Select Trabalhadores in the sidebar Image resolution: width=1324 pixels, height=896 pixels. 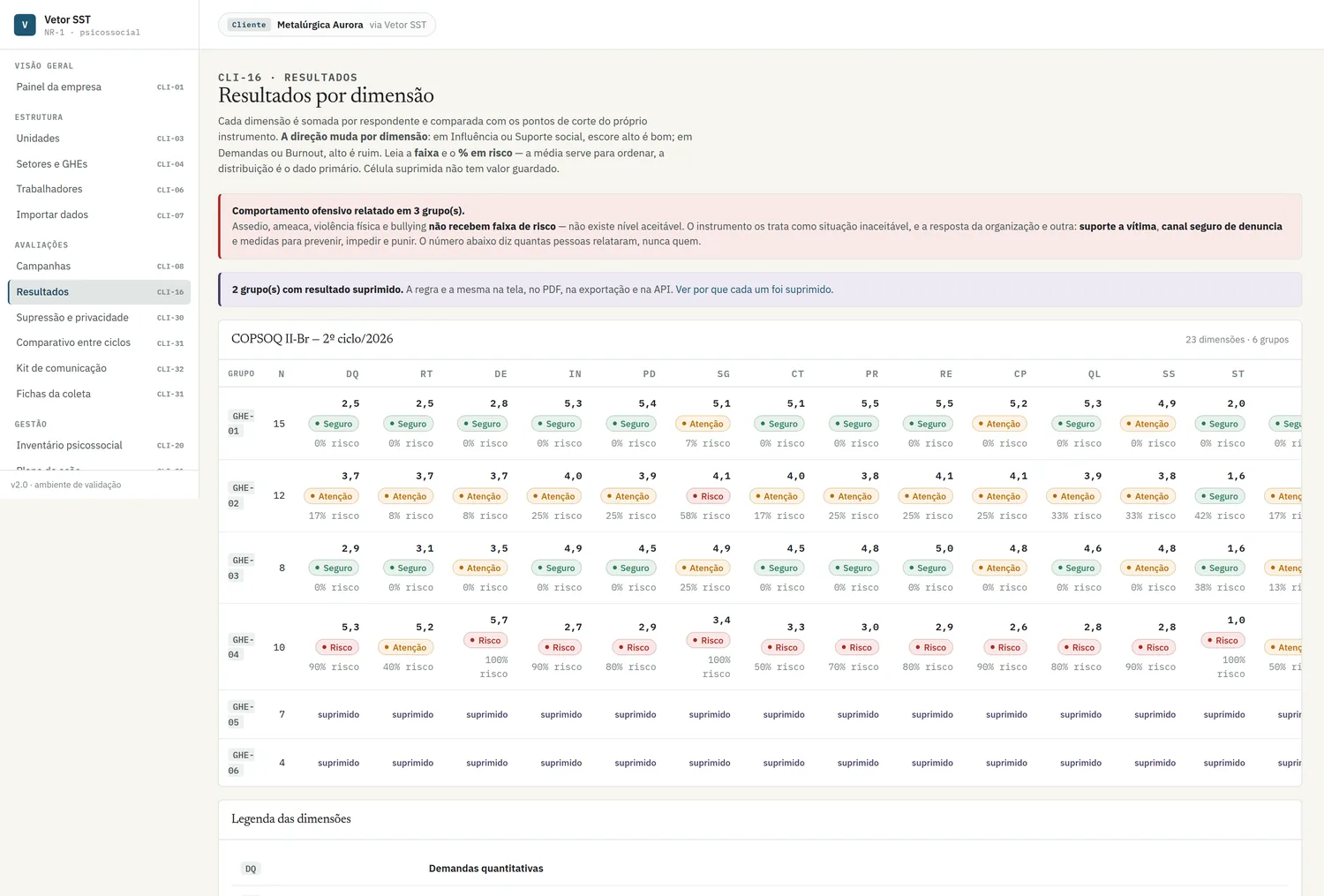click(99, 189)
